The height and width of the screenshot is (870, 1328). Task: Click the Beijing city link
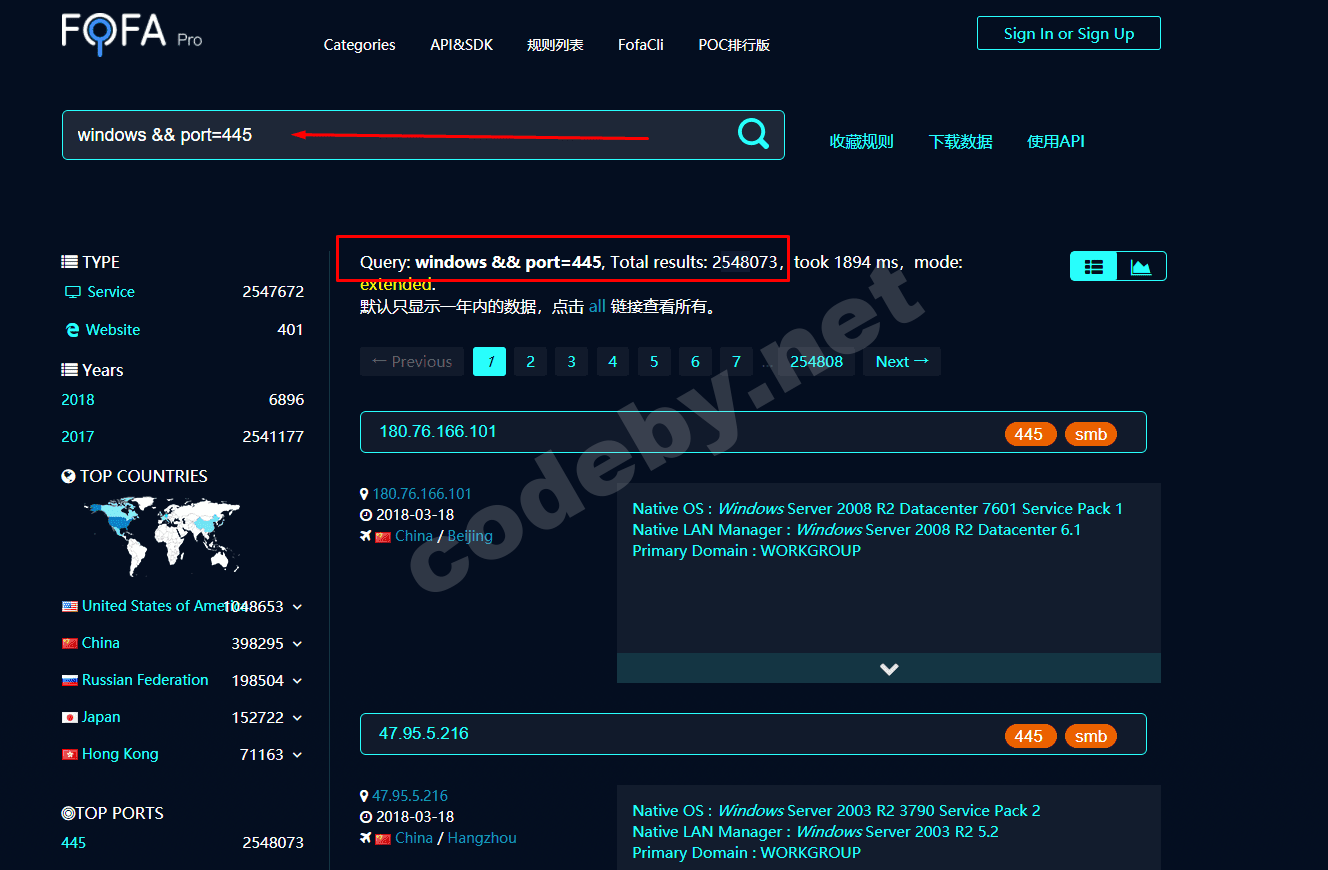(470, 536)
